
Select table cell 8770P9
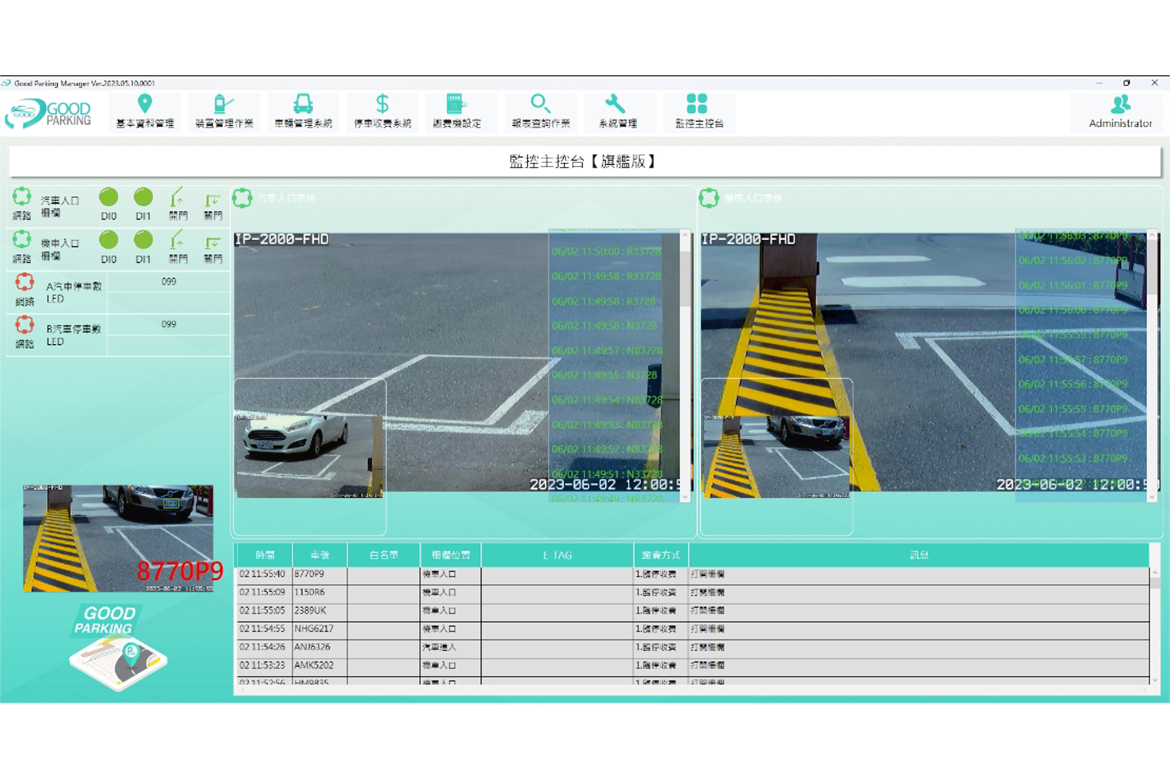click(x=319, y=575)
